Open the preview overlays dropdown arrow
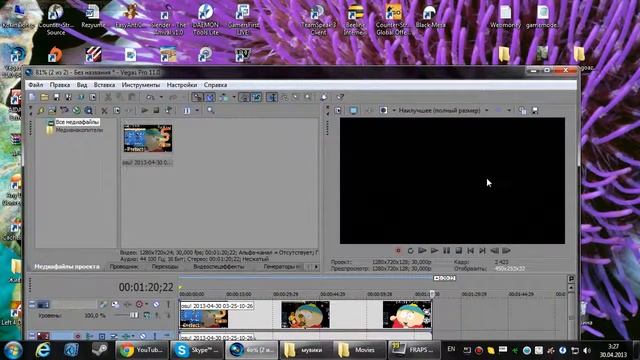This screenshot has height=360, width=640. pos(509,111)
